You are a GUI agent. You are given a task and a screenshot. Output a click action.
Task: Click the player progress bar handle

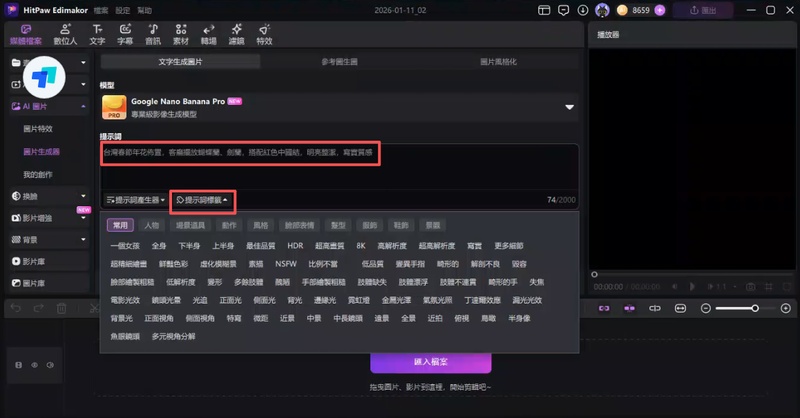[594, 274]
